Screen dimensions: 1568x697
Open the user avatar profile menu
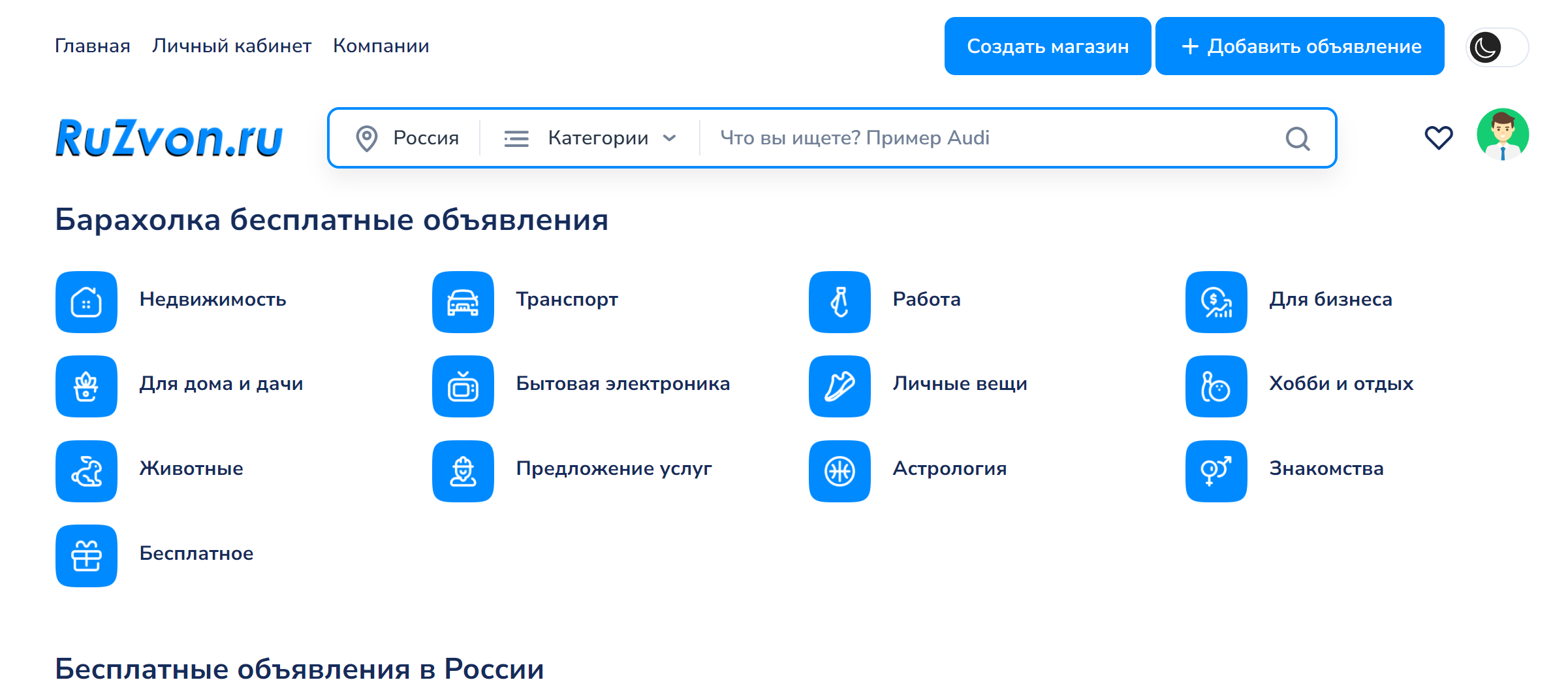coord(1503,135)
